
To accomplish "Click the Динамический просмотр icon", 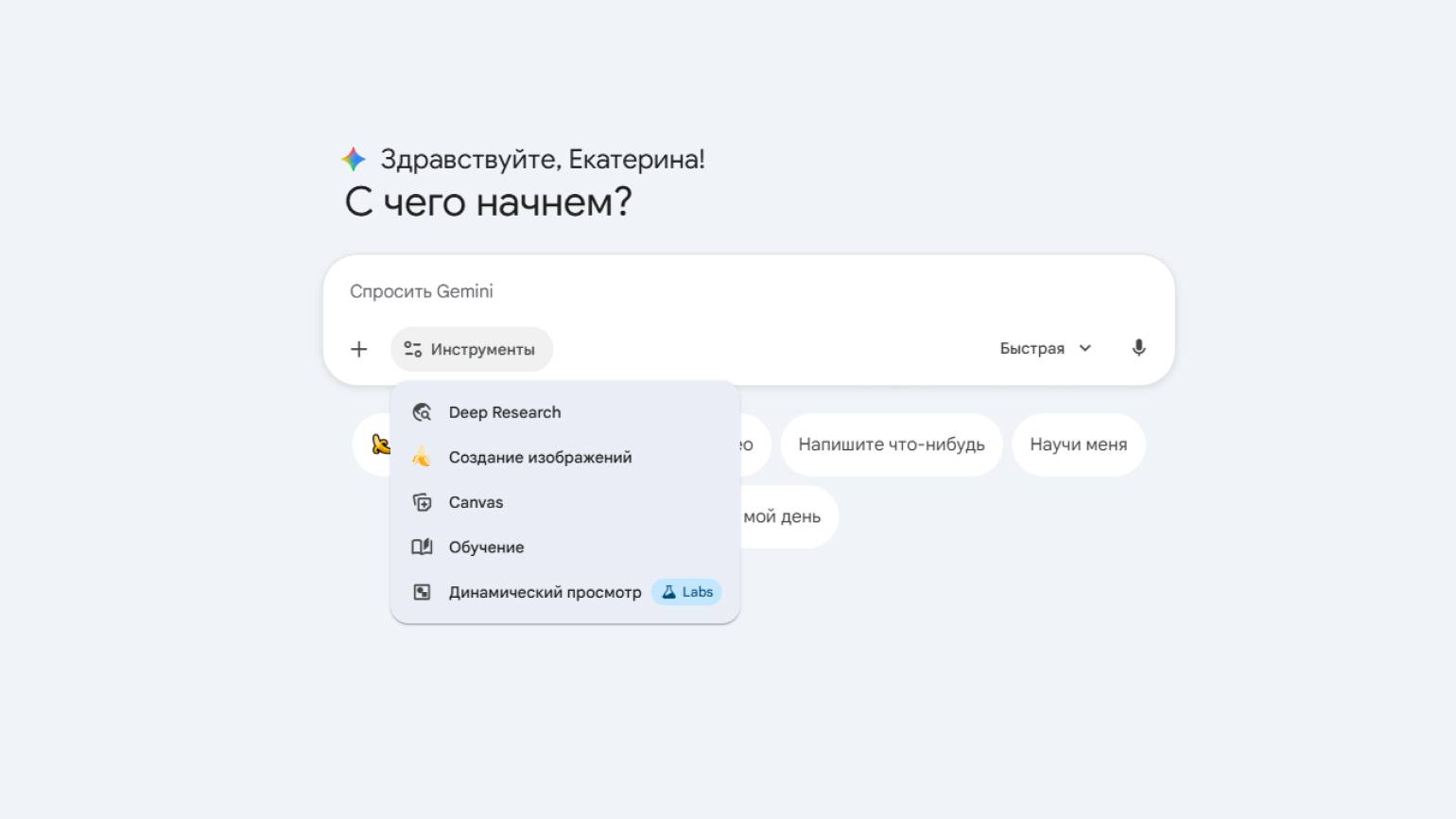I will click(422, 592).
